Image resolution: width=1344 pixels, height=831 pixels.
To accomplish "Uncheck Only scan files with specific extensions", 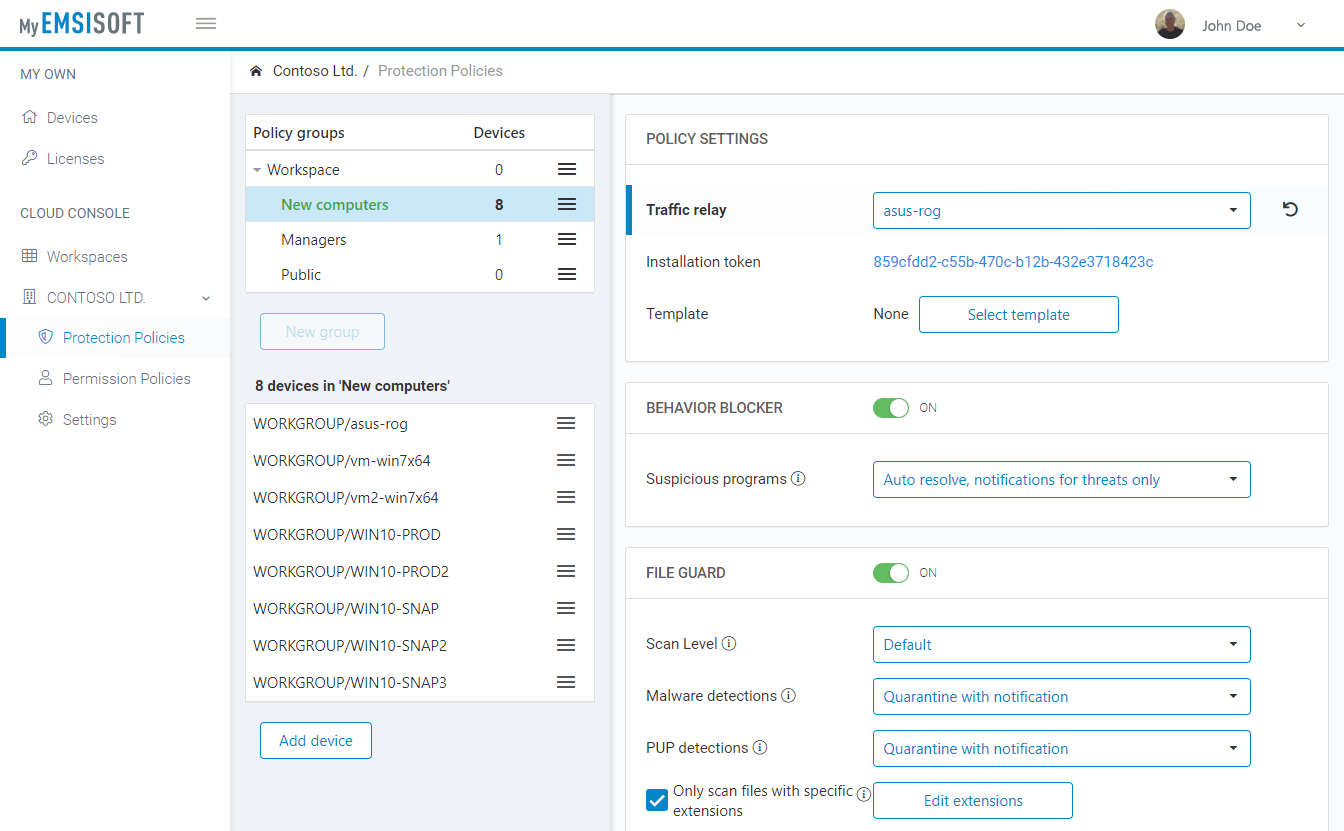I will tap(657, 800).
